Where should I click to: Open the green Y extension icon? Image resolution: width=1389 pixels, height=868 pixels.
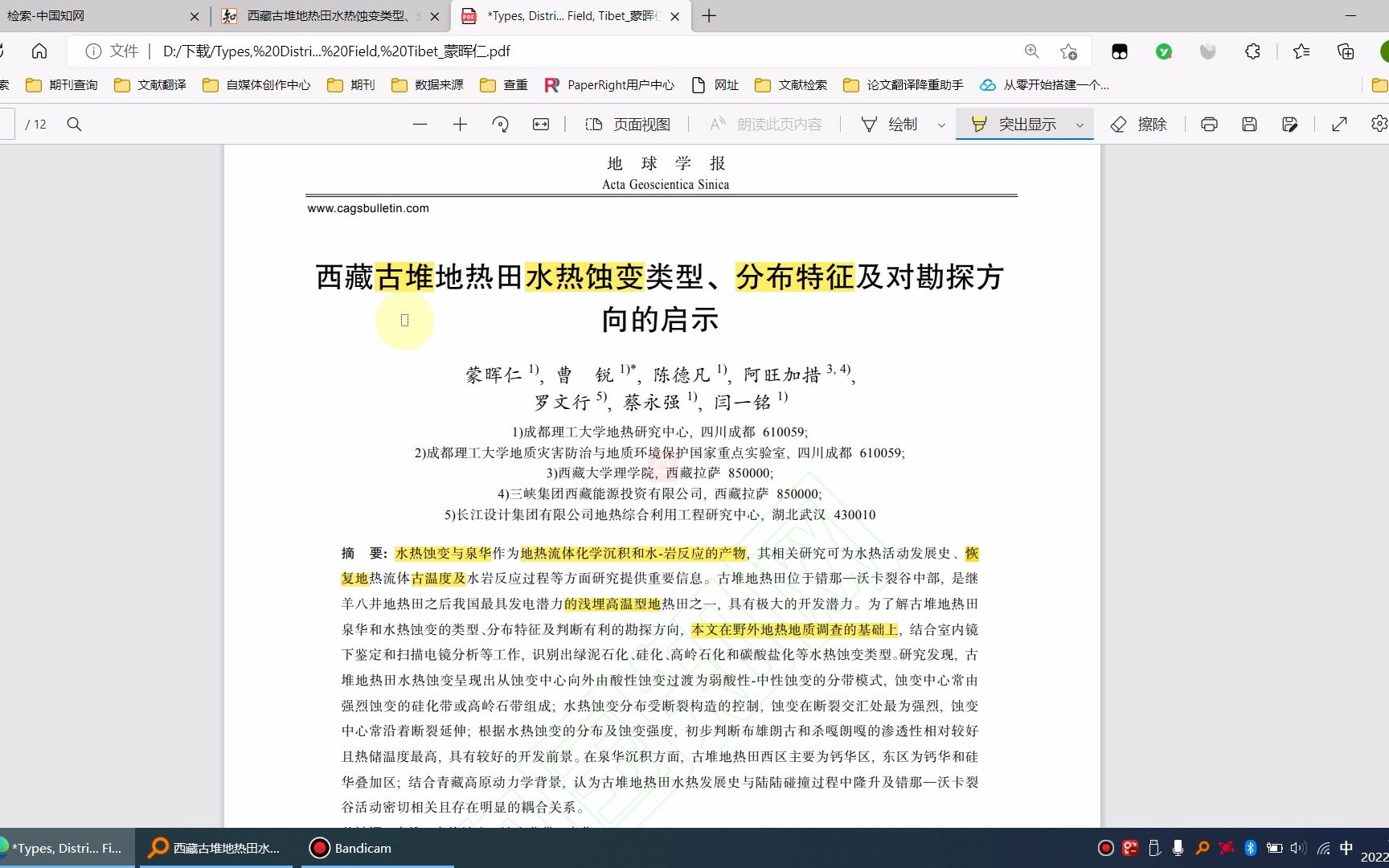coord(1164,51)
